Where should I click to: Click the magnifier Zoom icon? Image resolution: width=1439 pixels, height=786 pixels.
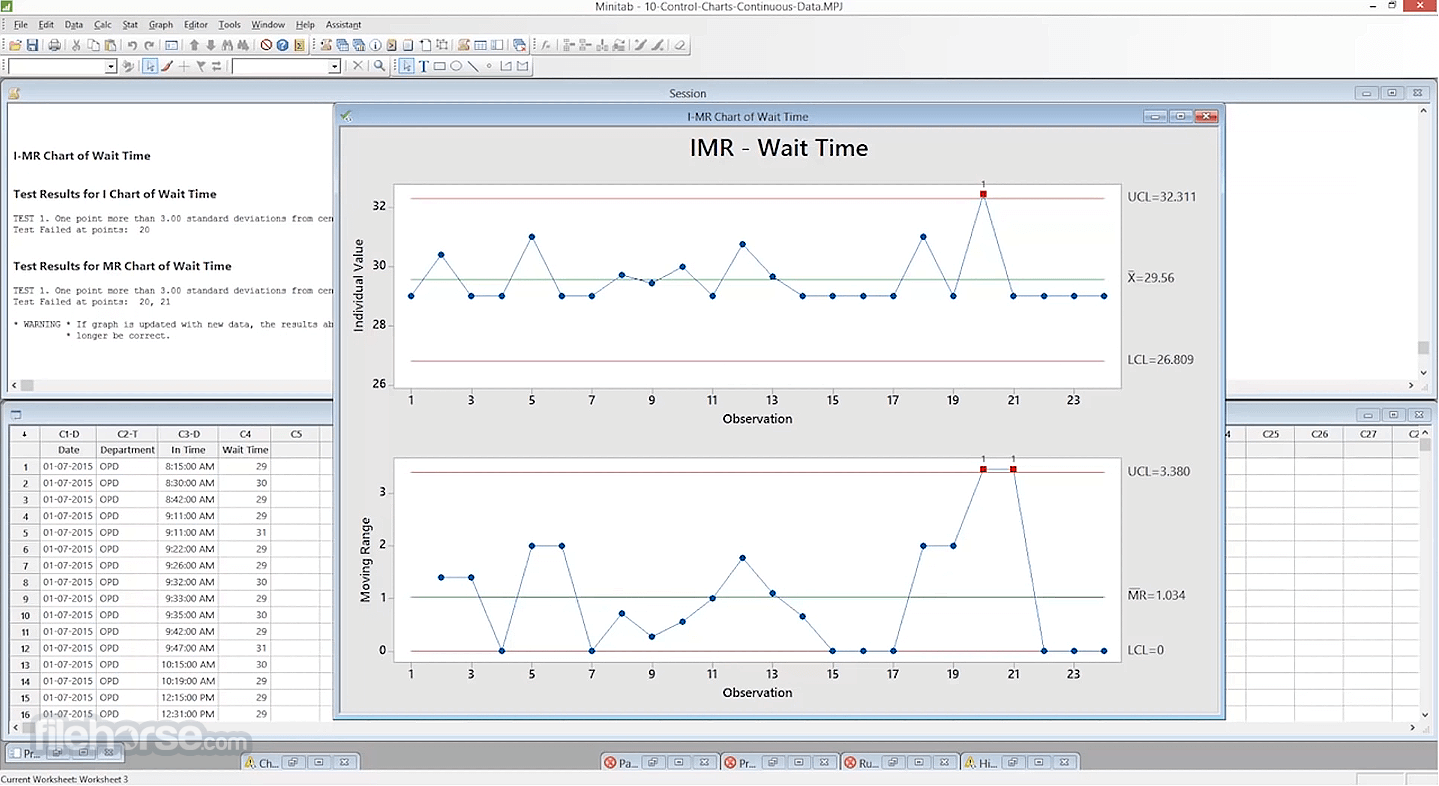(379, 66)
